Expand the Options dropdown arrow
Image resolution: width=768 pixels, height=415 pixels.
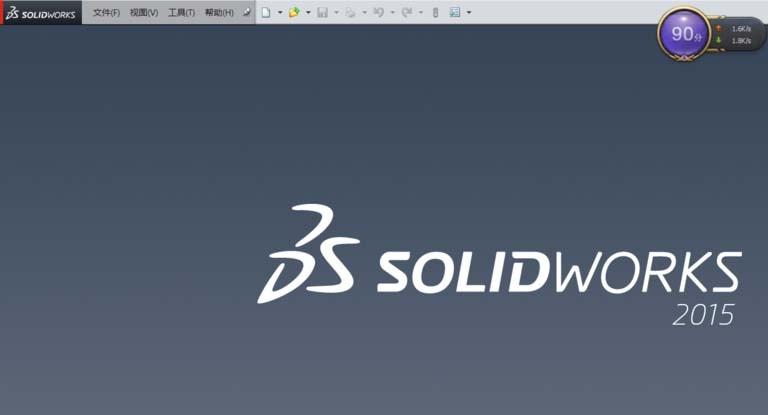[469, 13]
